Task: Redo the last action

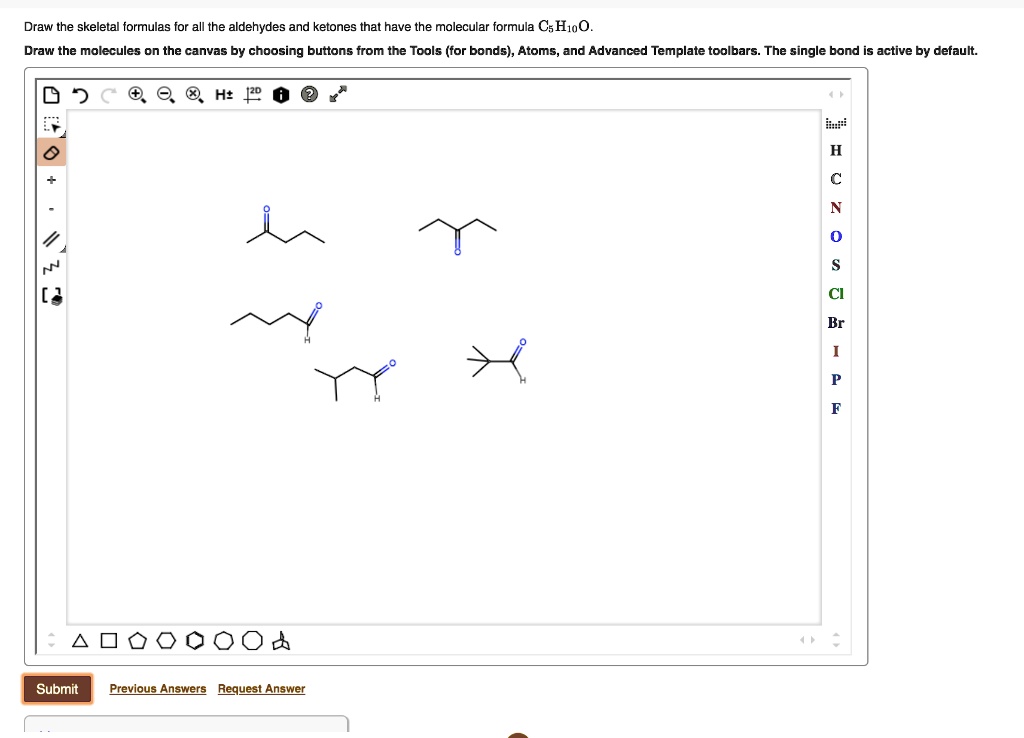Action: point(106,94)
